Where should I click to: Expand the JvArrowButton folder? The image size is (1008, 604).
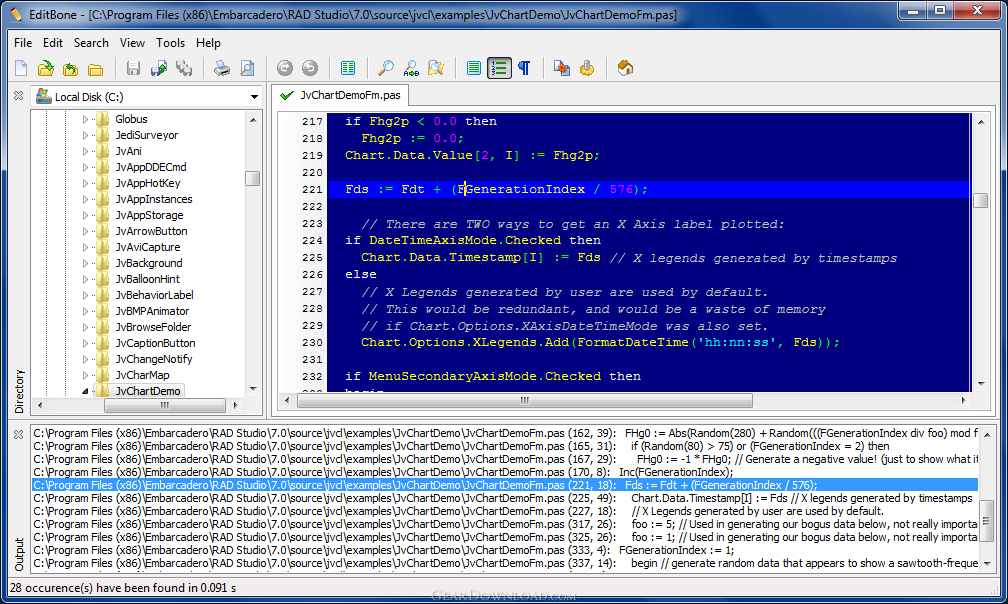point(85,231)
